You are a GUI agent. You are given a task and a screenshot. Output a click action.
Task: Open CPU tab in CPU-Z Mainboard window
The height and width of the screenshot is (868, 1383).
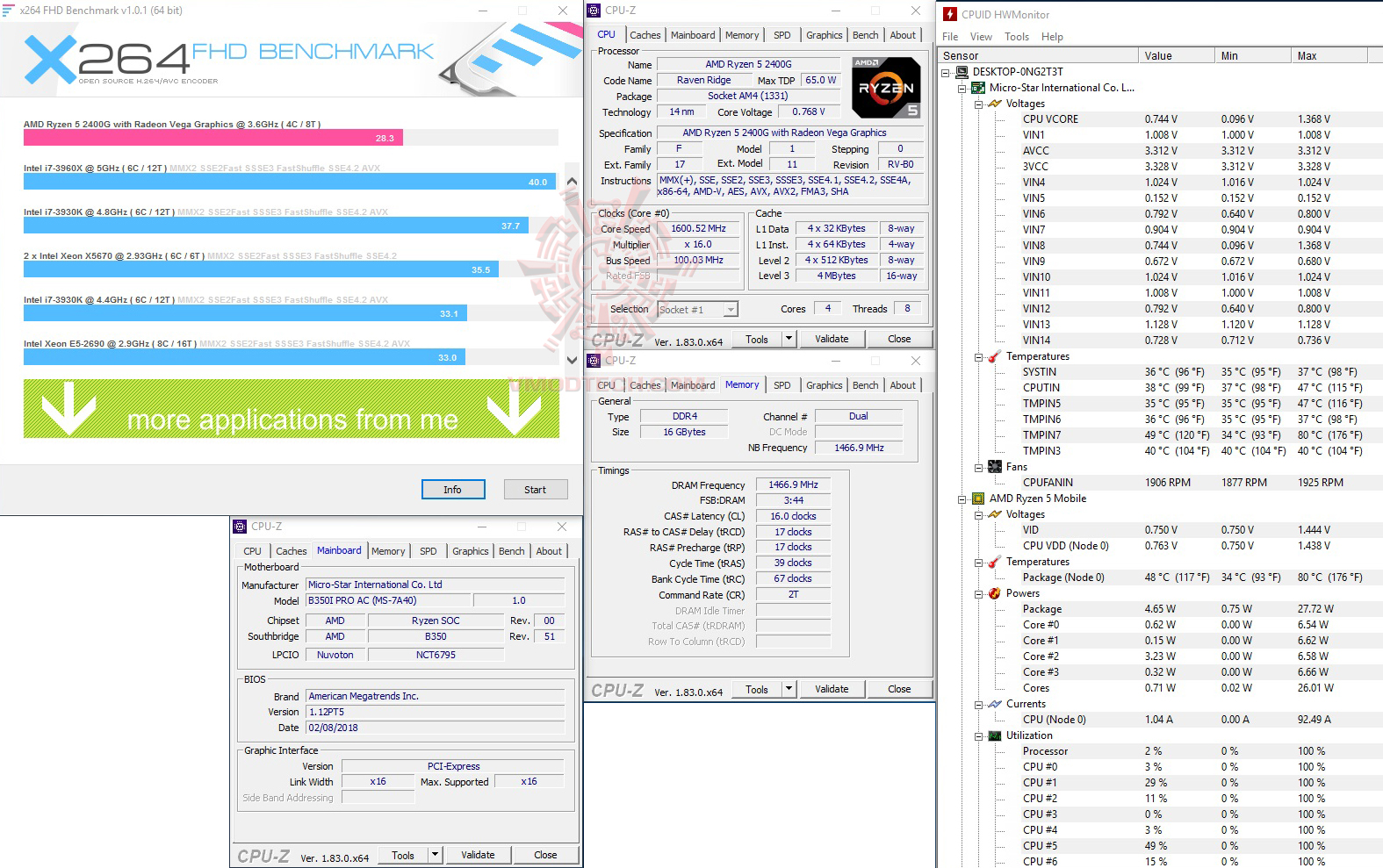pyautogui.click(x=252, y=551)
